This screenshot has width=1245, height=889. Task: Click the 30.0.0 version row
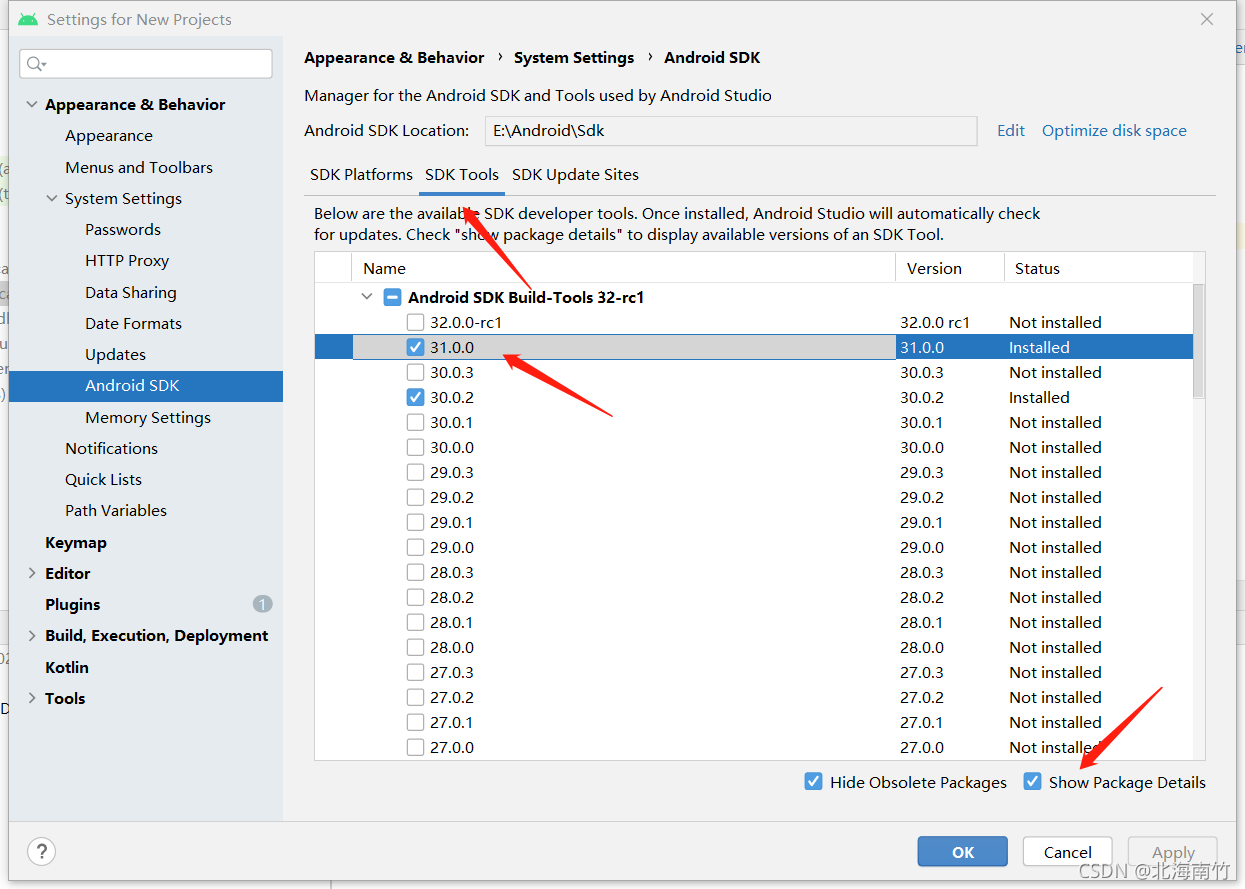pos(754,447)
